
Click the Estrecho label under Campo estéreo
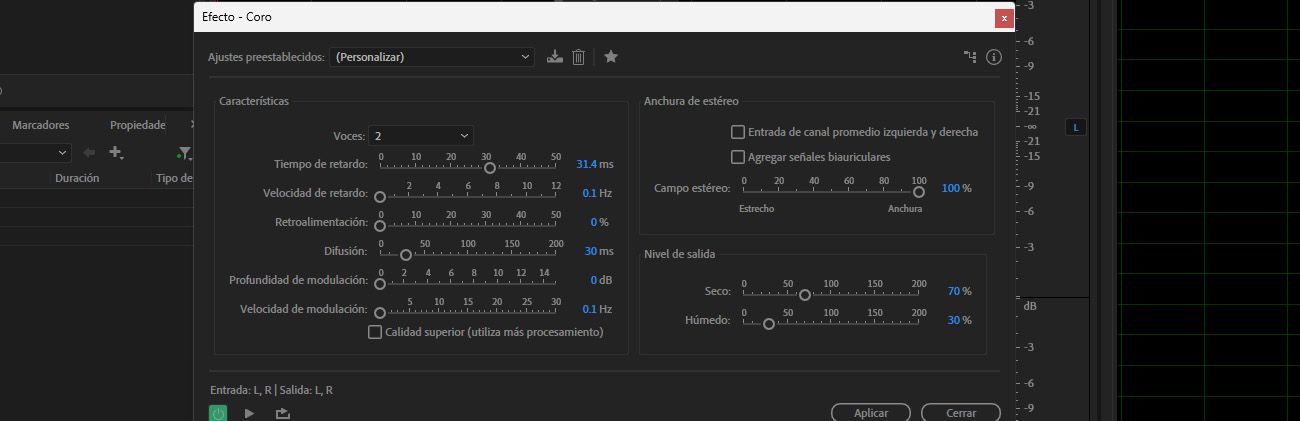pos(756,209)
